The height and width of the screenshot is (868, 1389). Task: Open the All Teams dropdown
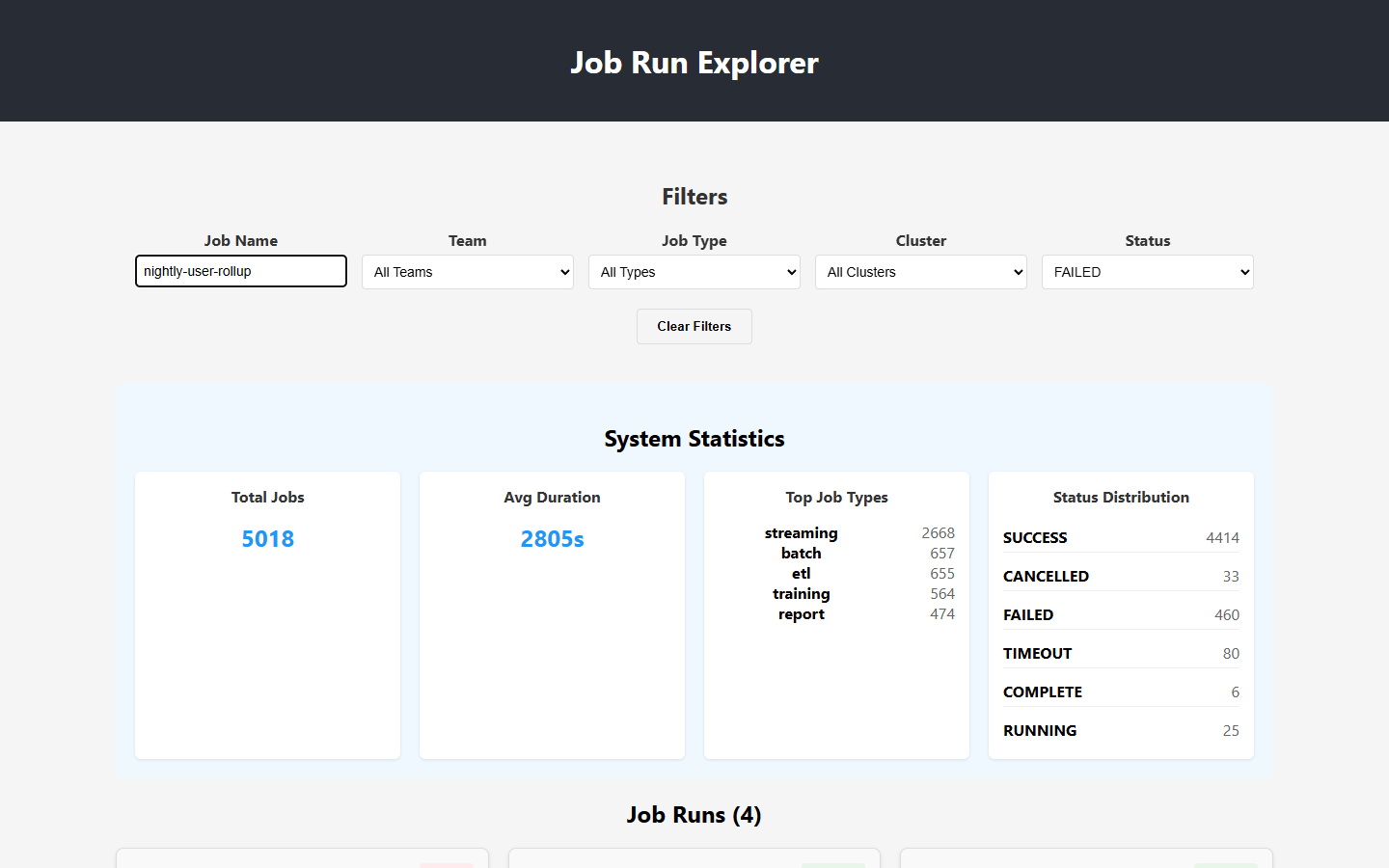pos(468,272)
